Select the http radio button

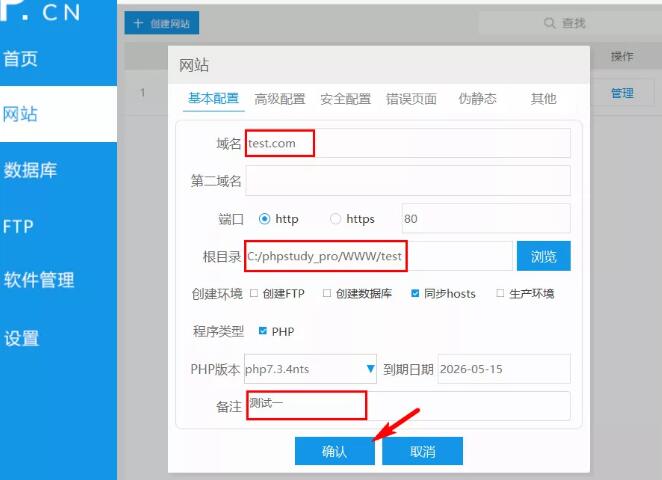(x=264, y=219)
